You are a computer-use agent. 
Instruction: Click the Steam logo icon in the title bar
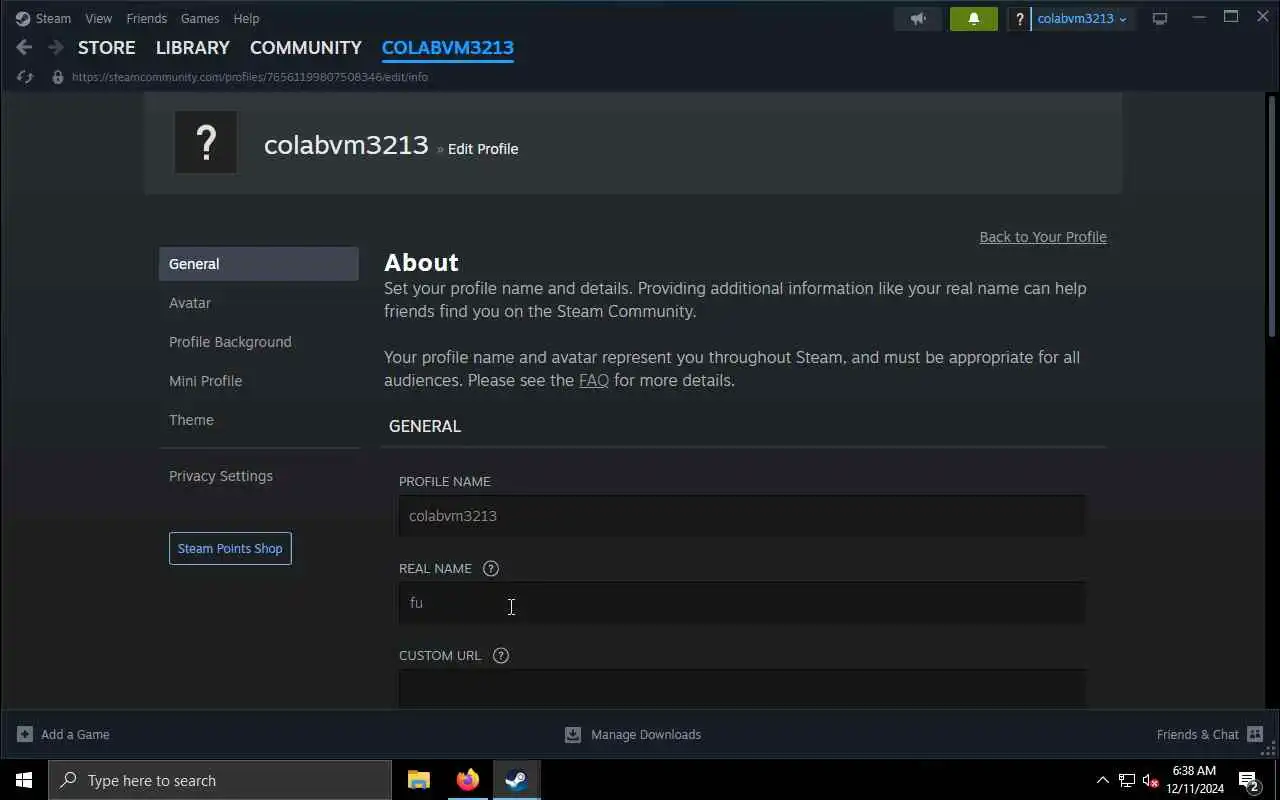(x=23, y=18)
